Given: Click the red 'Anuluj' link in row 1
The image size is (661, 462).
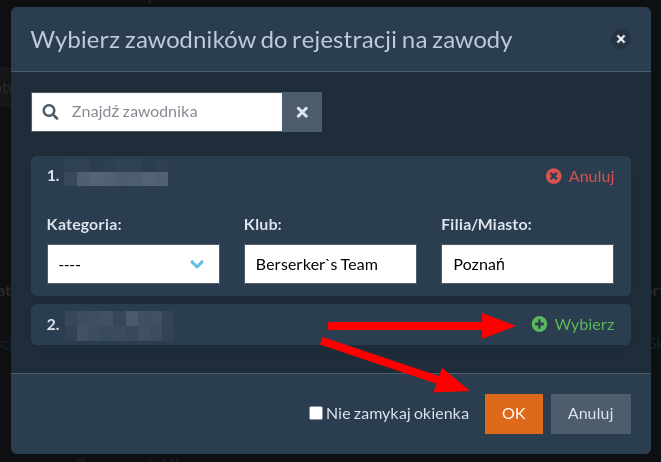Looking at the screenshot, I should click(x=591, y=176).
